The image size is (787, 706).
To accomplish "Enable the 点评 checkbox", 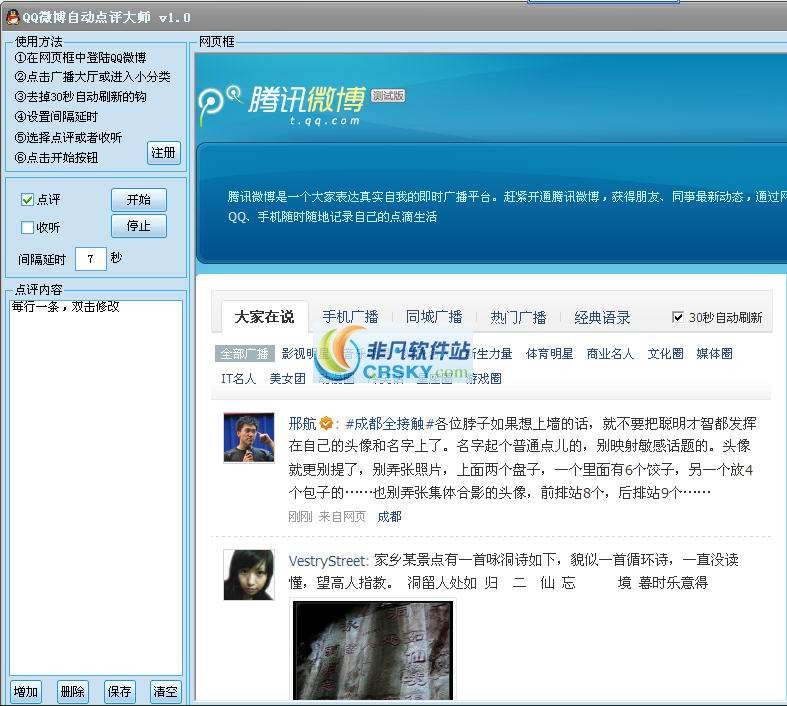I will coord(28,200).
